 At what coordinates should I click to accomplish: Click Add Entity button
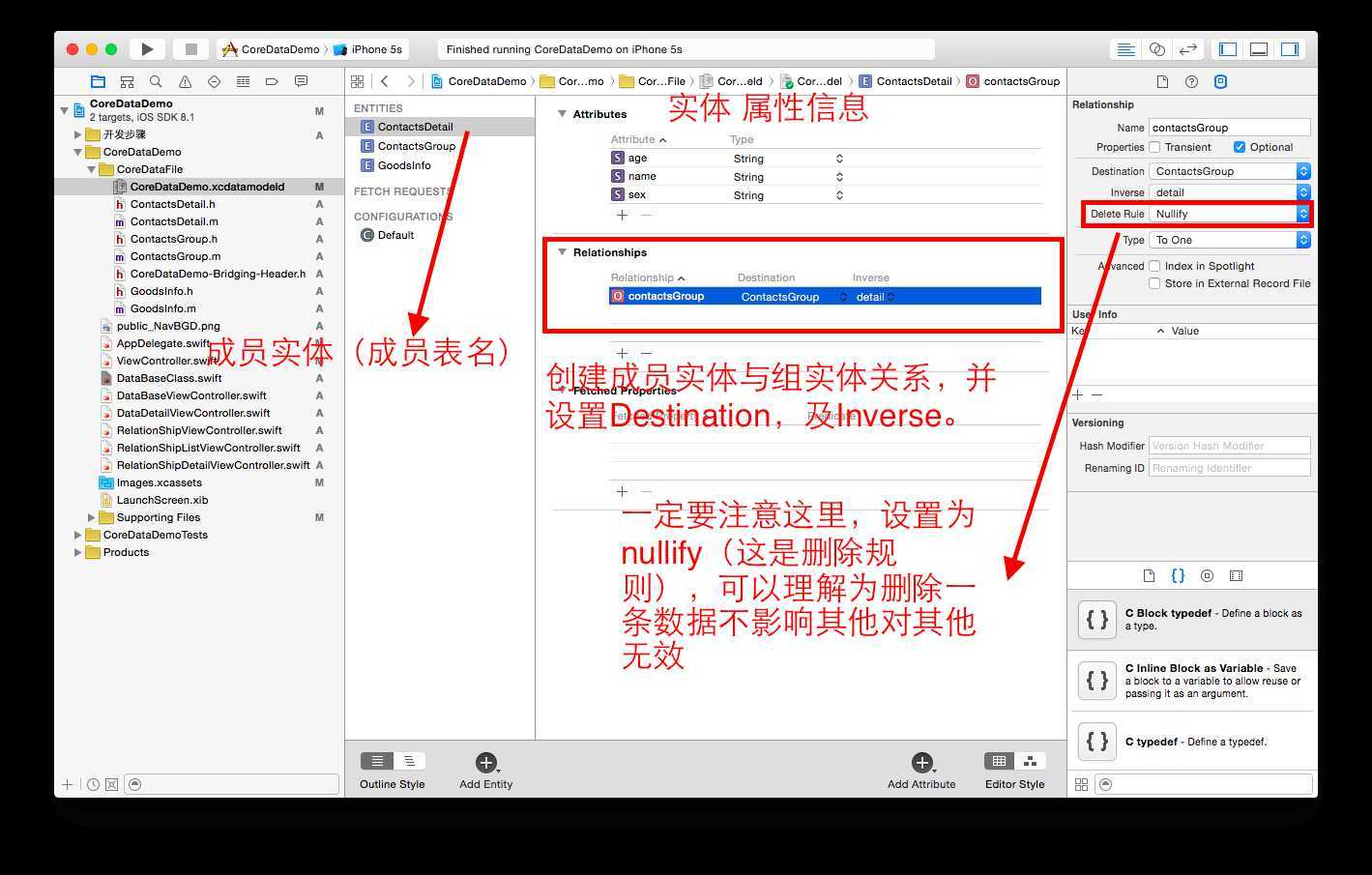485,771
